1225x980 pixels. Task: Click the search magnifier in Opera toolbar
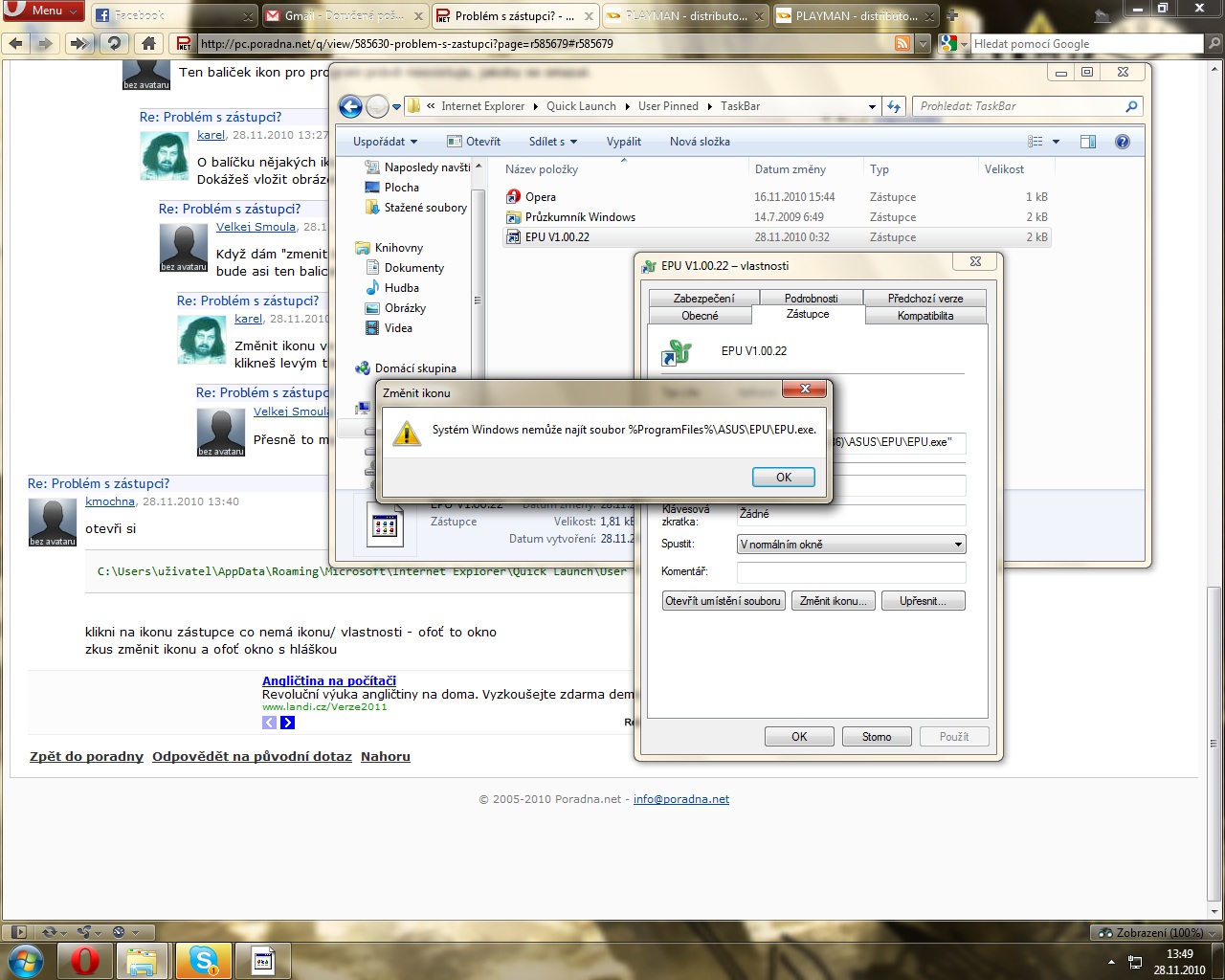tap(1214, 43)
